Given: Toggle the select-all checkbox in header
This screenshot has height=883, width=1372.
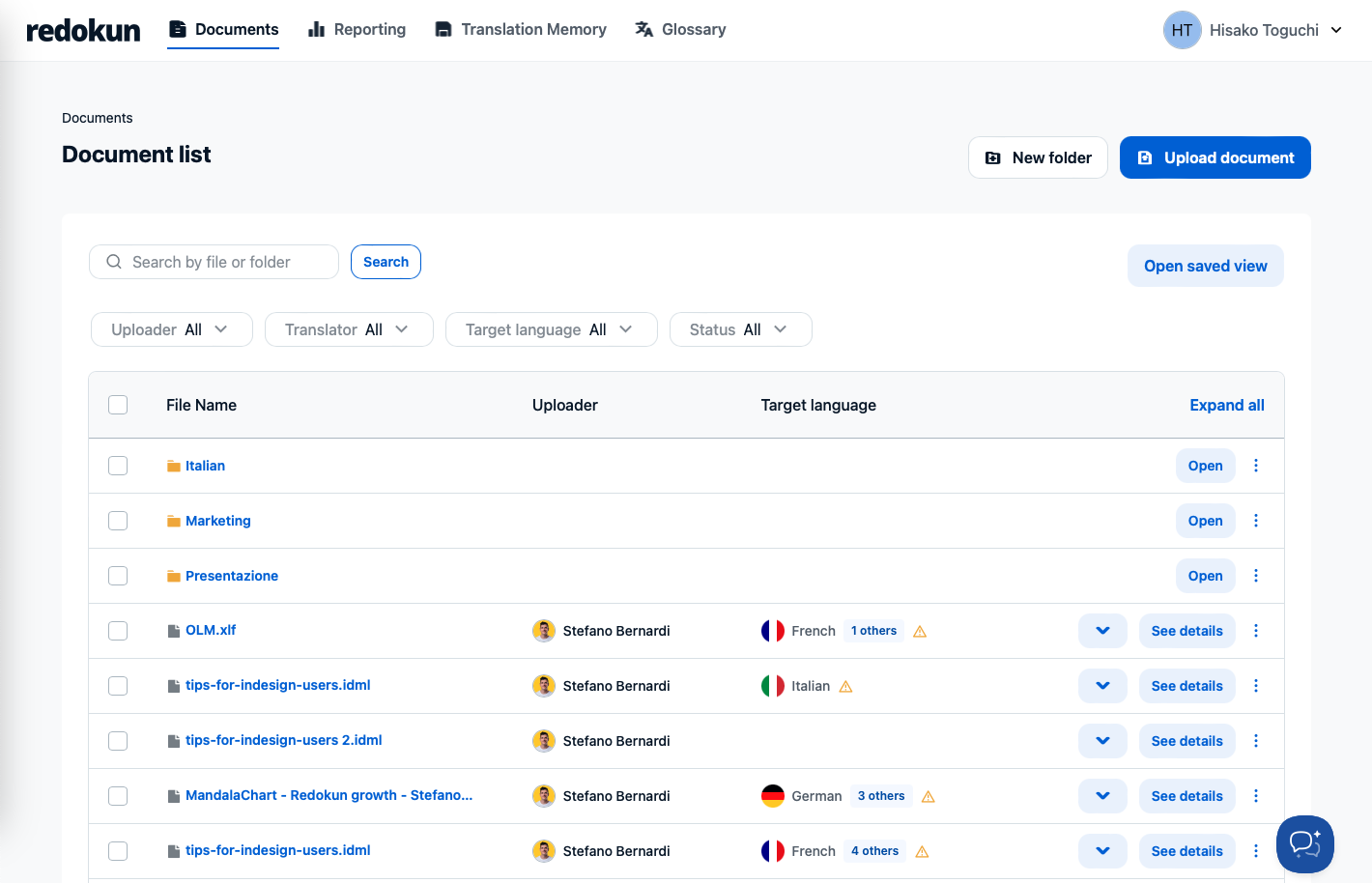Looking at the screenshot, I should click(118, 405).
